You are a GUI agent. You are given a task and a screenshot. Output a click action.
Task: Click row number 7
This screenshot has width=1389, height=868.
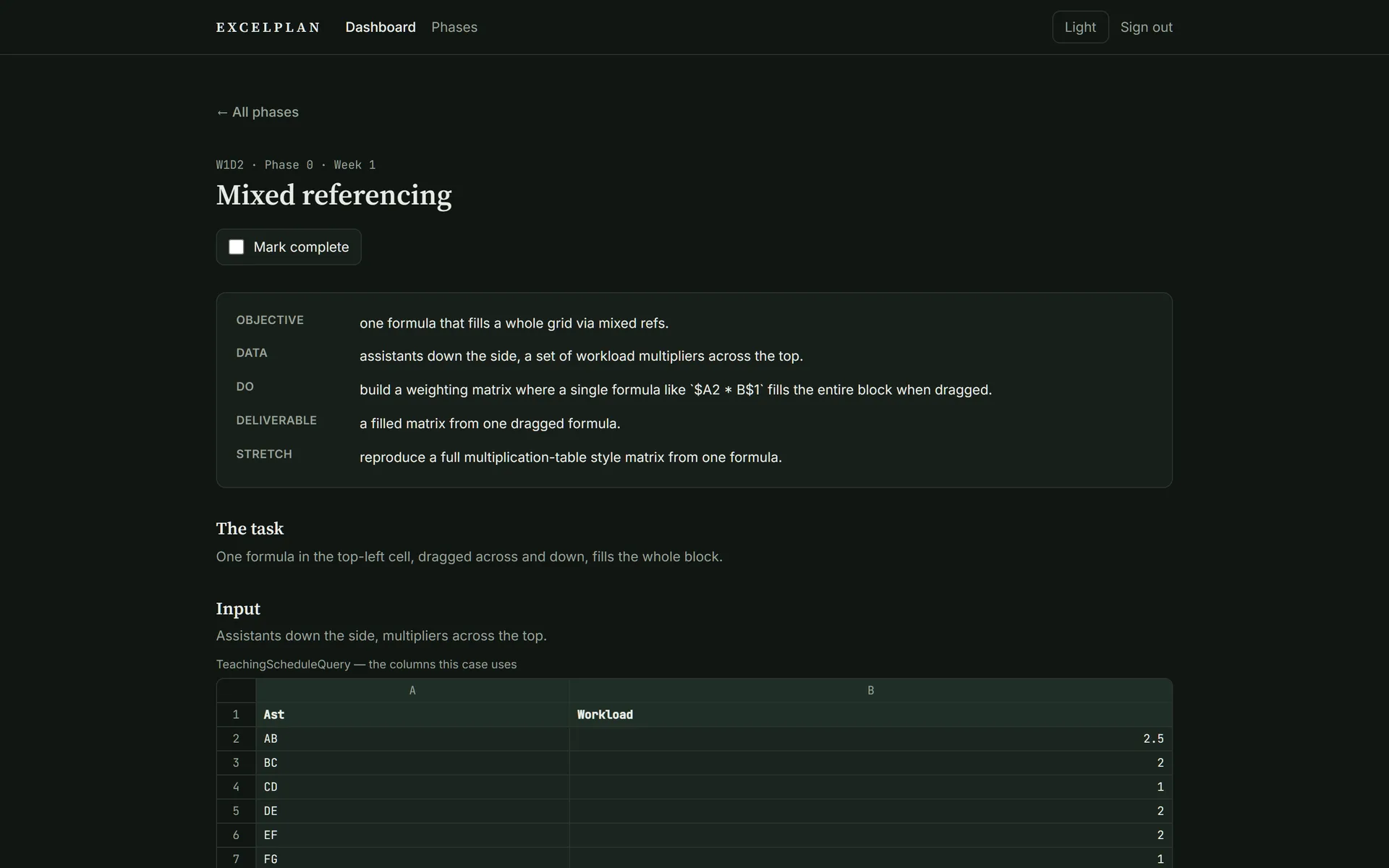pyautogui.click(x=236, y=859)
